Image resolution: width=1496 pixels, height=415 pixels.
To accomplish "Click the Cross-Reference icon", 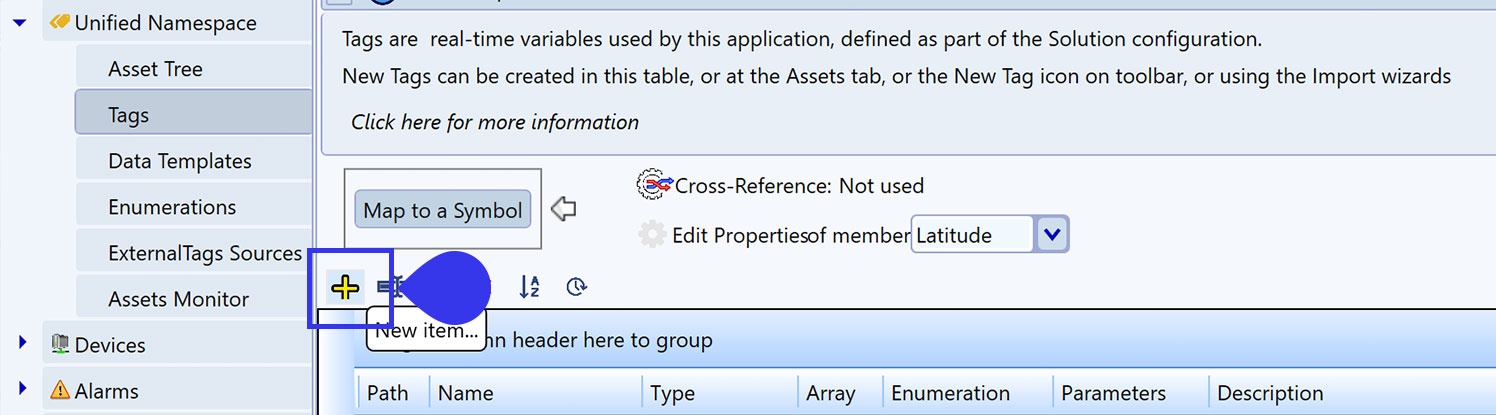I will [x=654, y=185].
